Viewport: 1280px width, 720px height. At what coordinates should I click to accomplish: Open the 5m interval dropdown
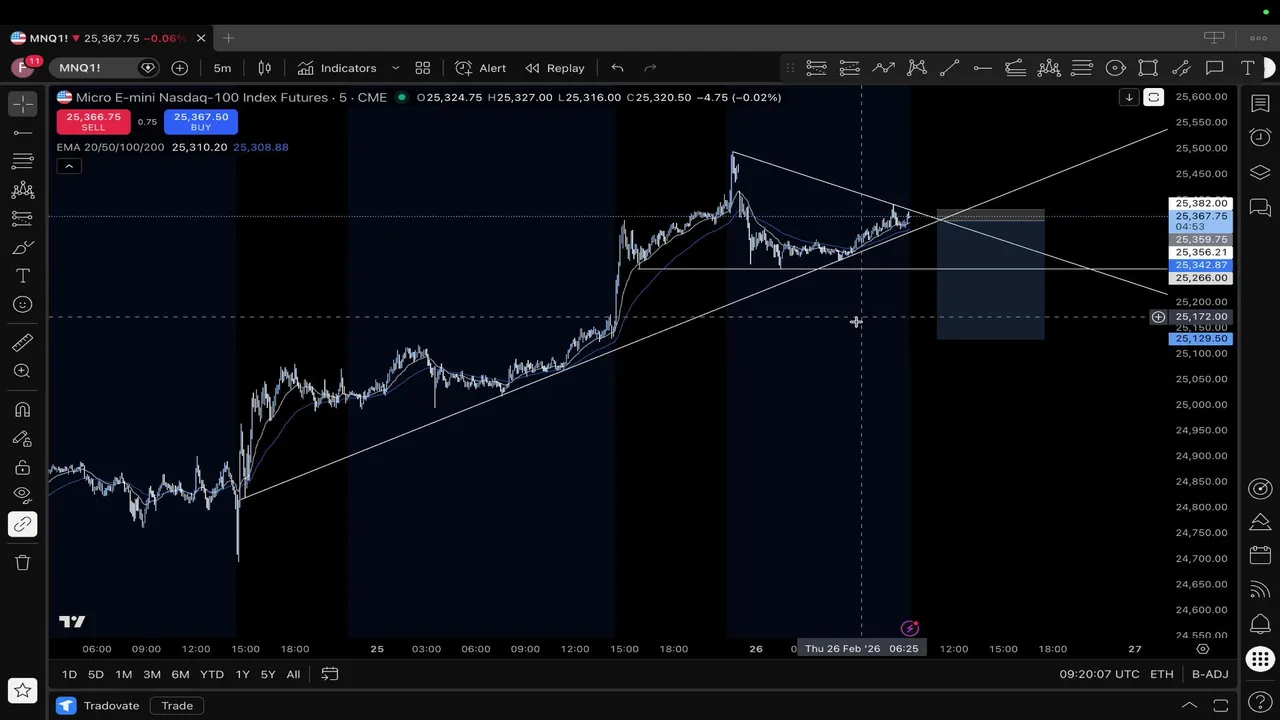point(222,68)
